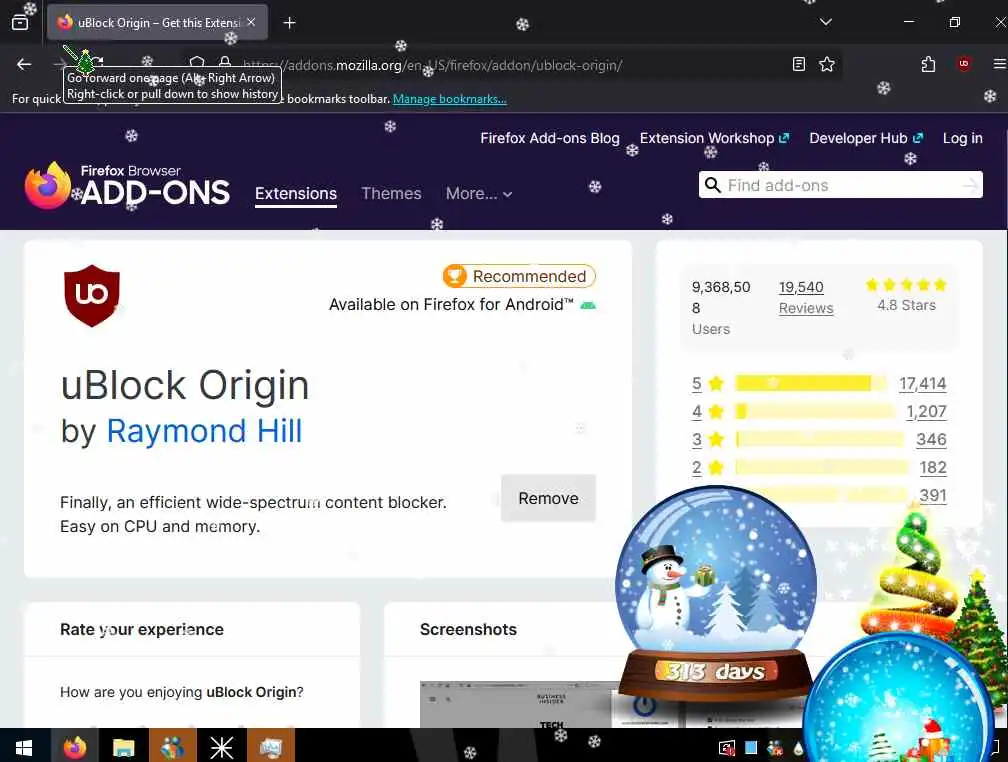This screenshot has height=762, width=1008.
Task: Switch to Extensions section
Action: [296, 194]
